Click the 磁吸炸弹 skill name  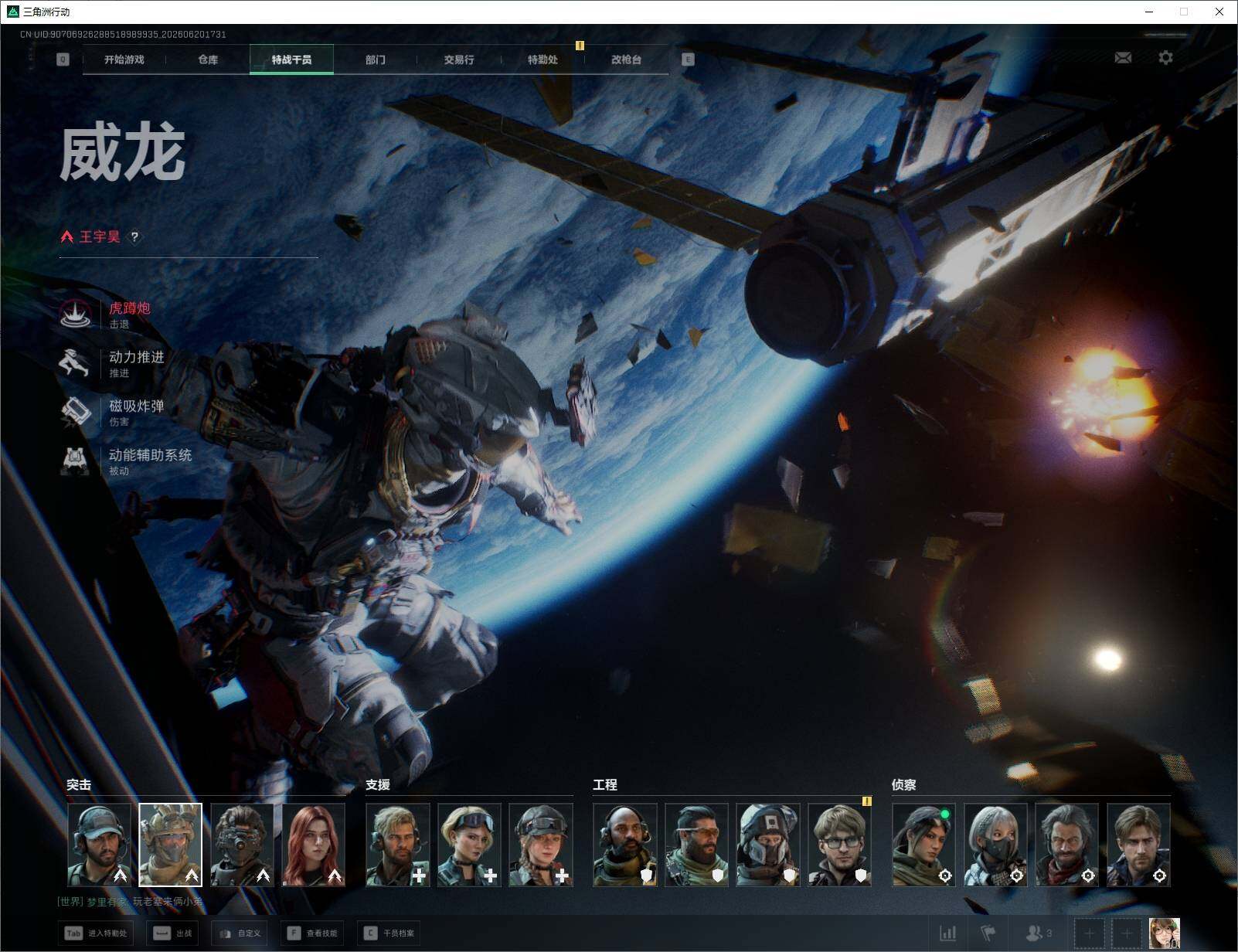coord(137,406)
